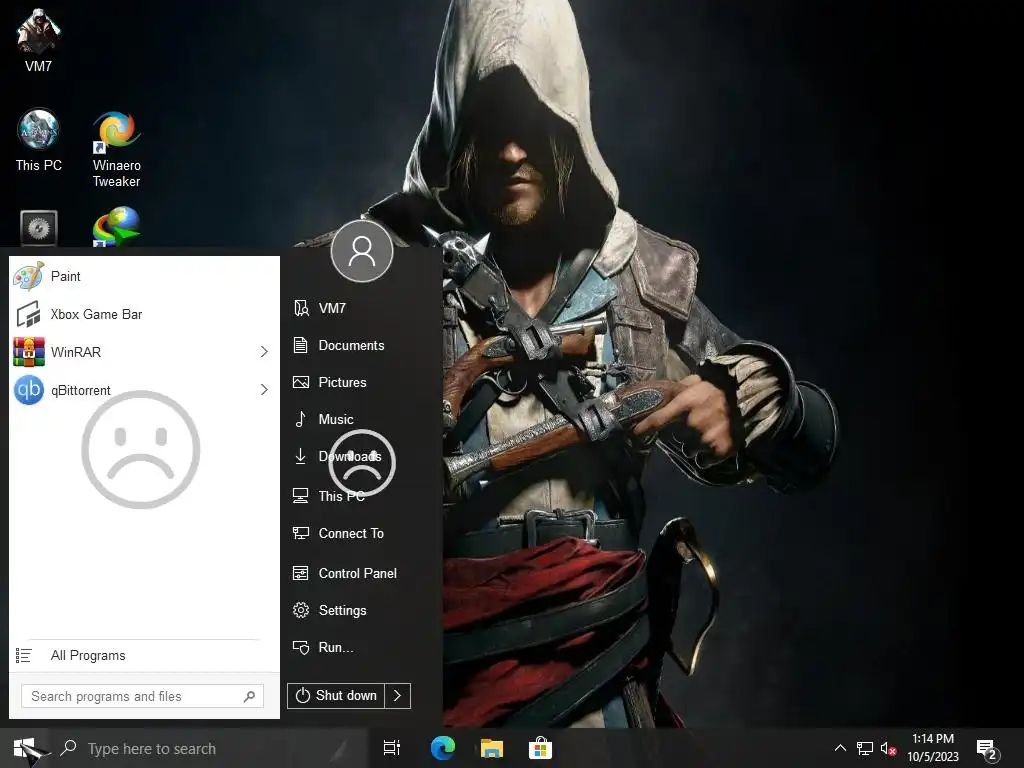Select the This PC desktop icon
The height and width of the screenshot is (768, 1024).
[39, 140]
